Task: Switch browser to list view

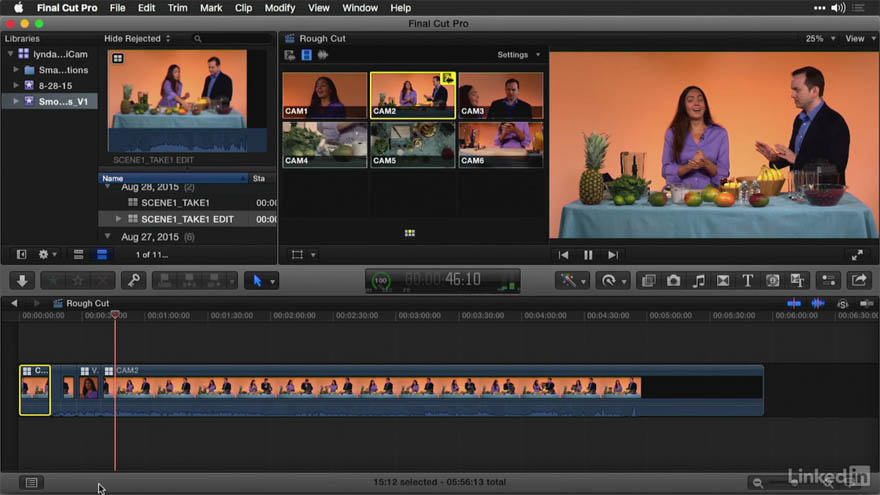Action: [x=102, y=255]
